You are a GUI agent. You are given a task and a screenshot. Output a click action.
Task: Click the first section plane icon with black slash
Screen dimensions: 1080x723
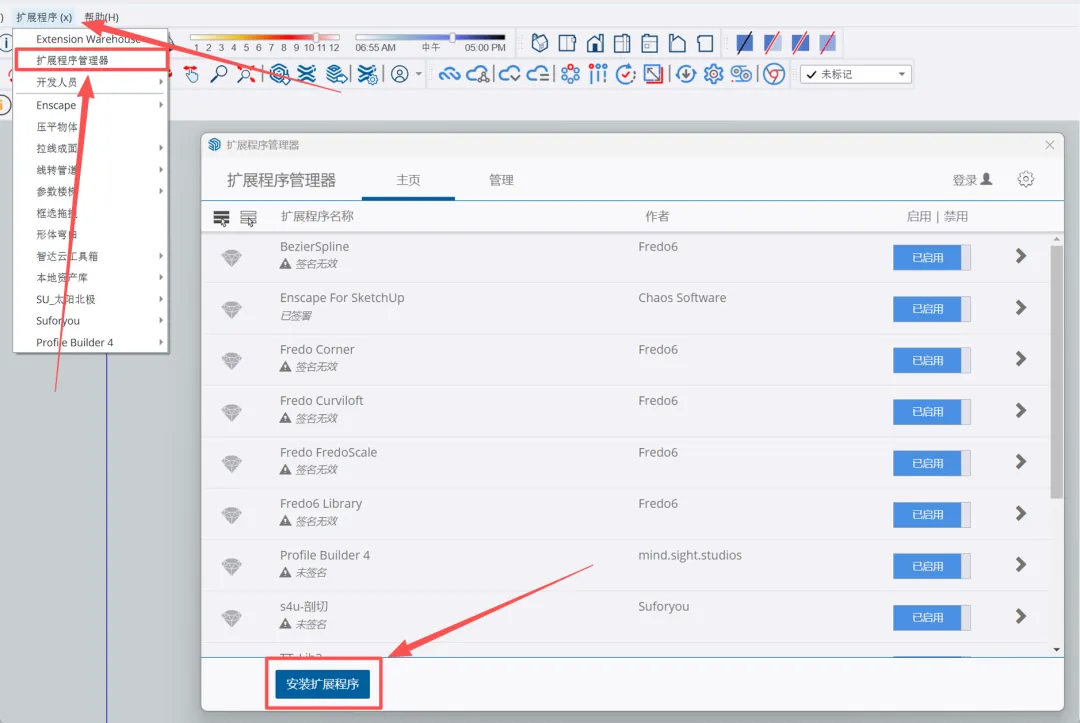click(745, 43)
